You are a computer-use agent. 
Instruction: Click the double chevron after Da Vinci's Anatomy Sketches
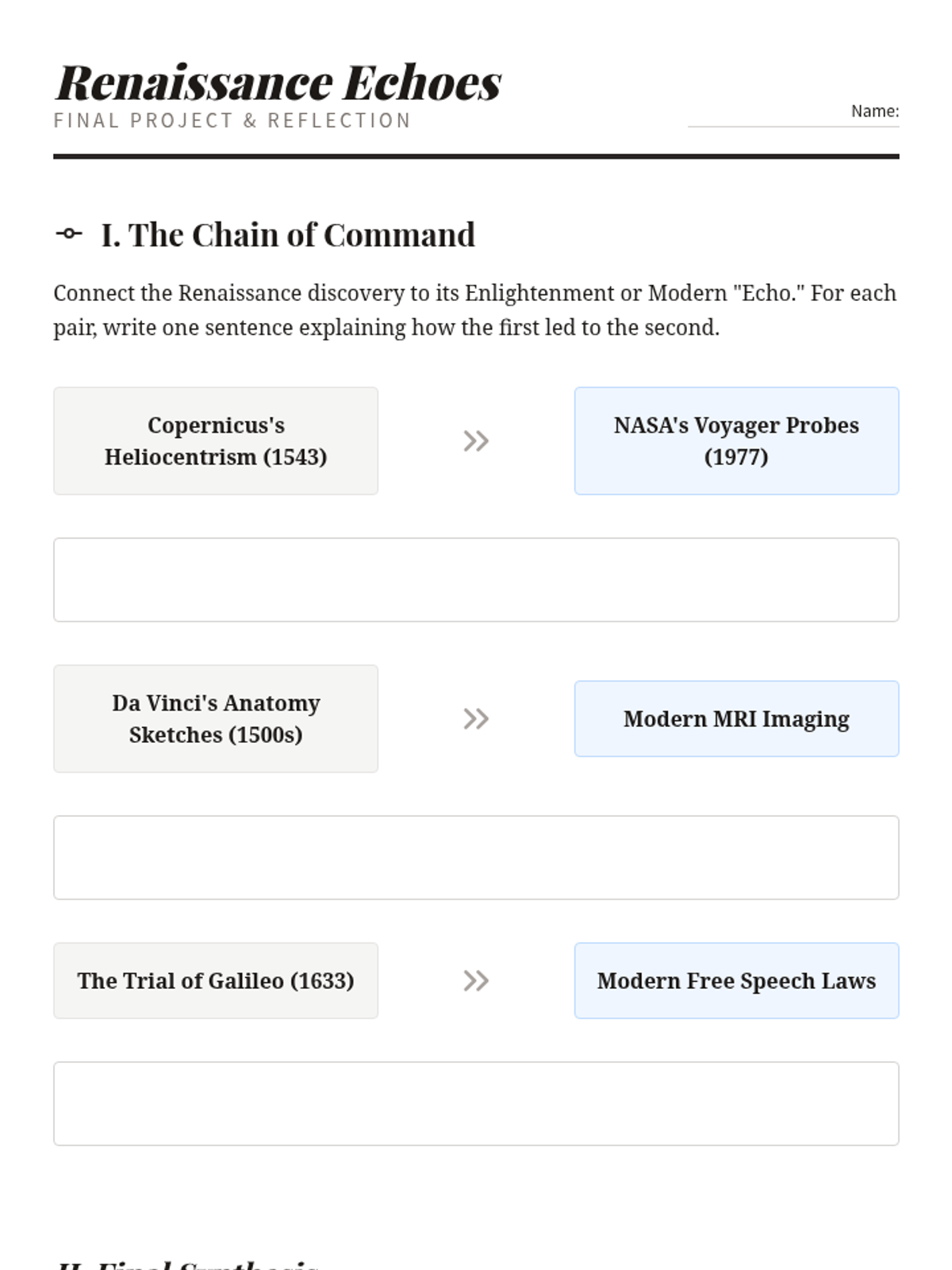click(x=476, y=718)
